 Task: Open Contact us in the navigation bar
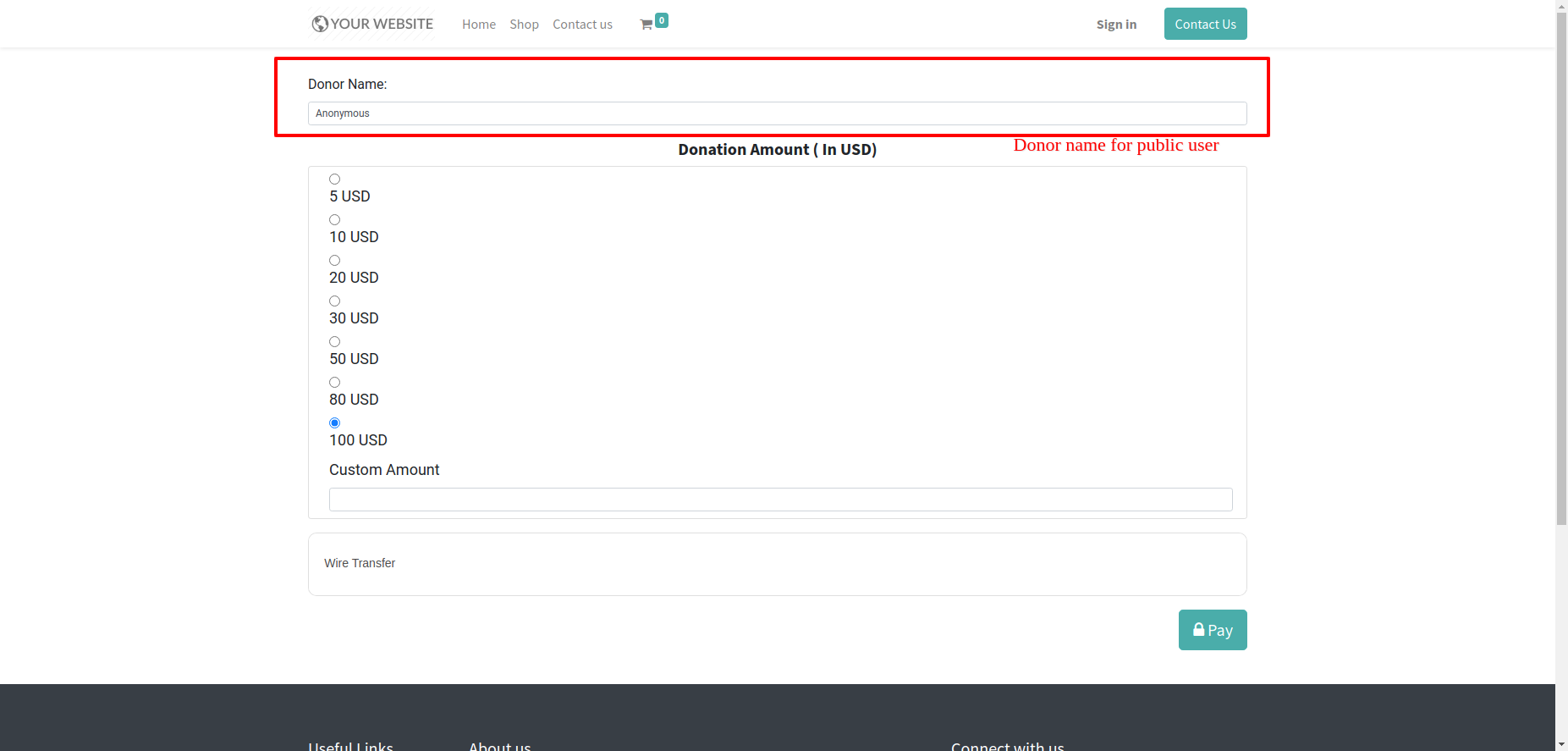(582, 25)
